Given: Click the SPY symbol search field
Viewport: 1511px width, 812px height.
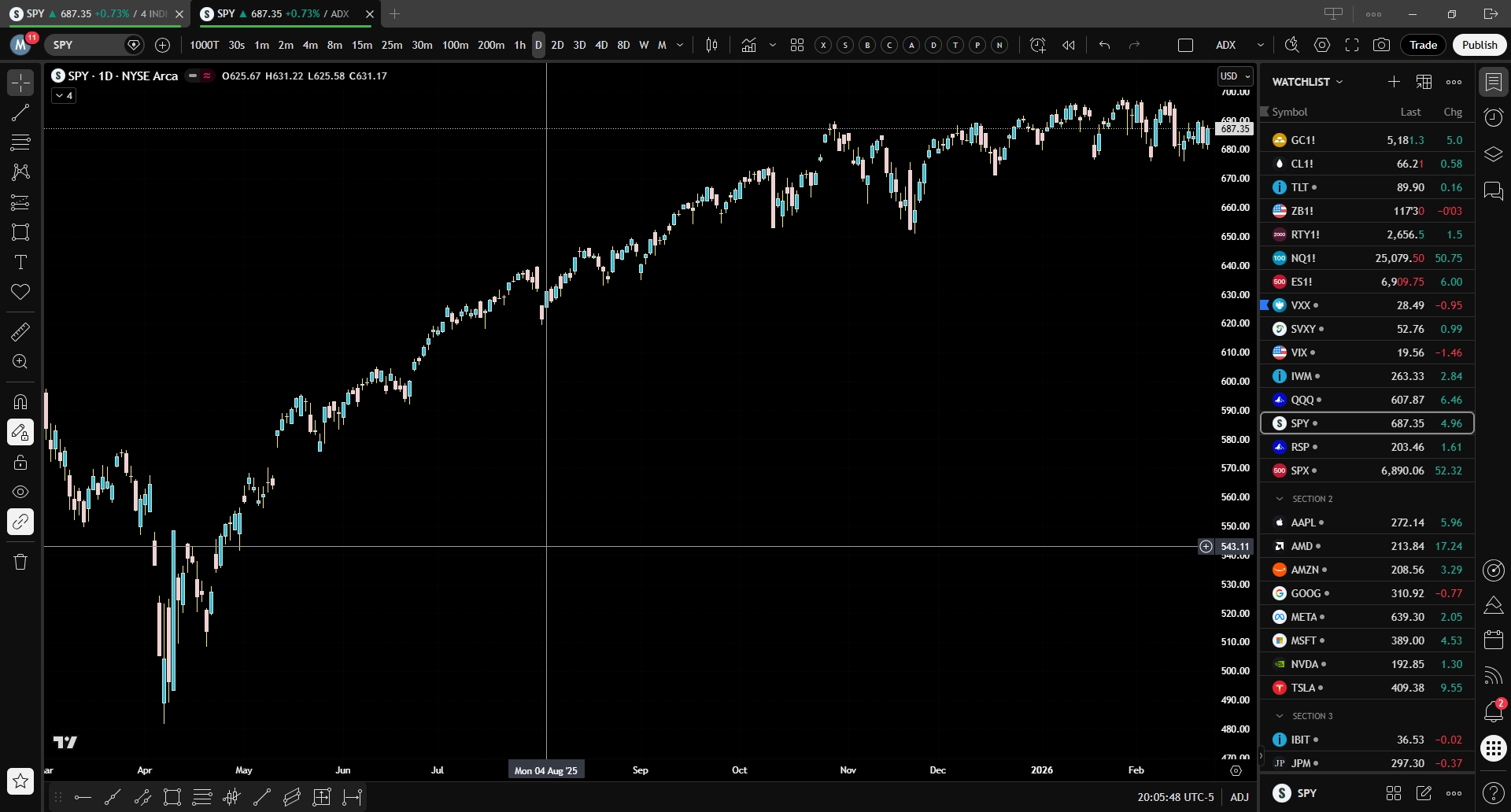Looking at the screenshot, I should coord(87,45).
